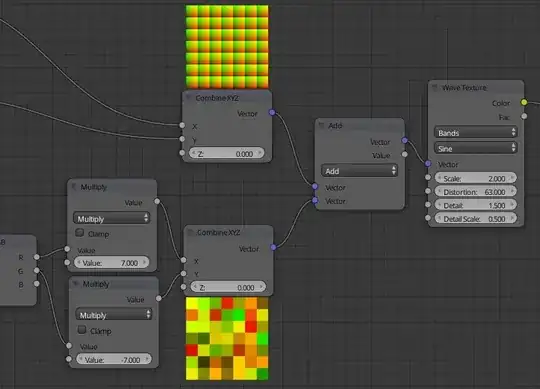Click Value 7.000 input socket of upper Multiply
The height and width of the screenshot is (389, 540).
pos(67,262)
